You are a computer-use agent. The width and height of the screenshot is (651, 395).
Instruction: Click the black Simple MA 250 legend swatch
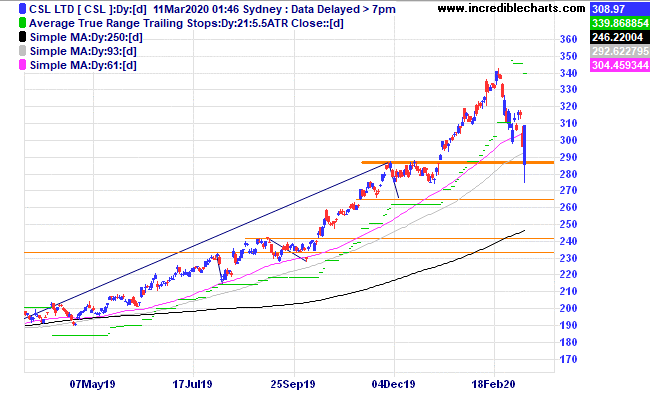(23, 37)
